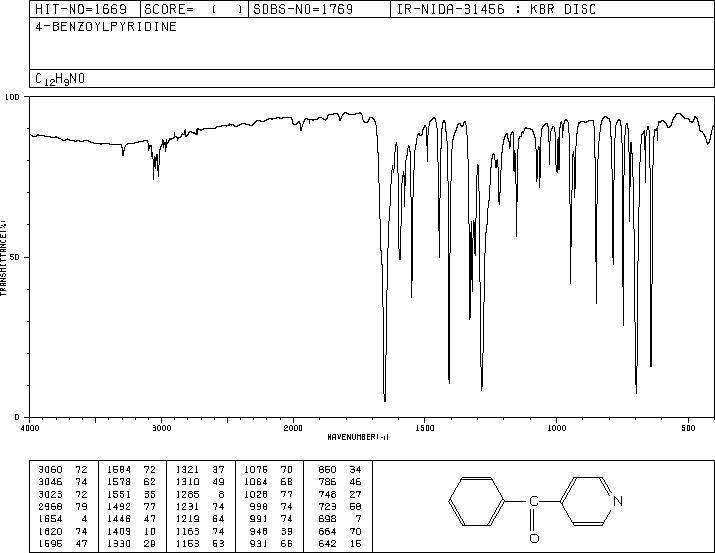Select the SCORE= field in header
This screenshot has height=553, width=715.
193,9
